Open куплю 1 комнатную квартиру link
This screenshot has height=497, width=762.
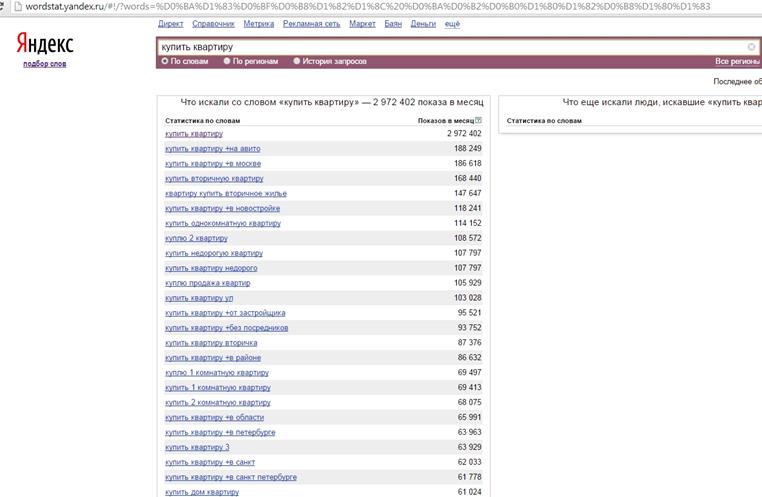point(217,373)
